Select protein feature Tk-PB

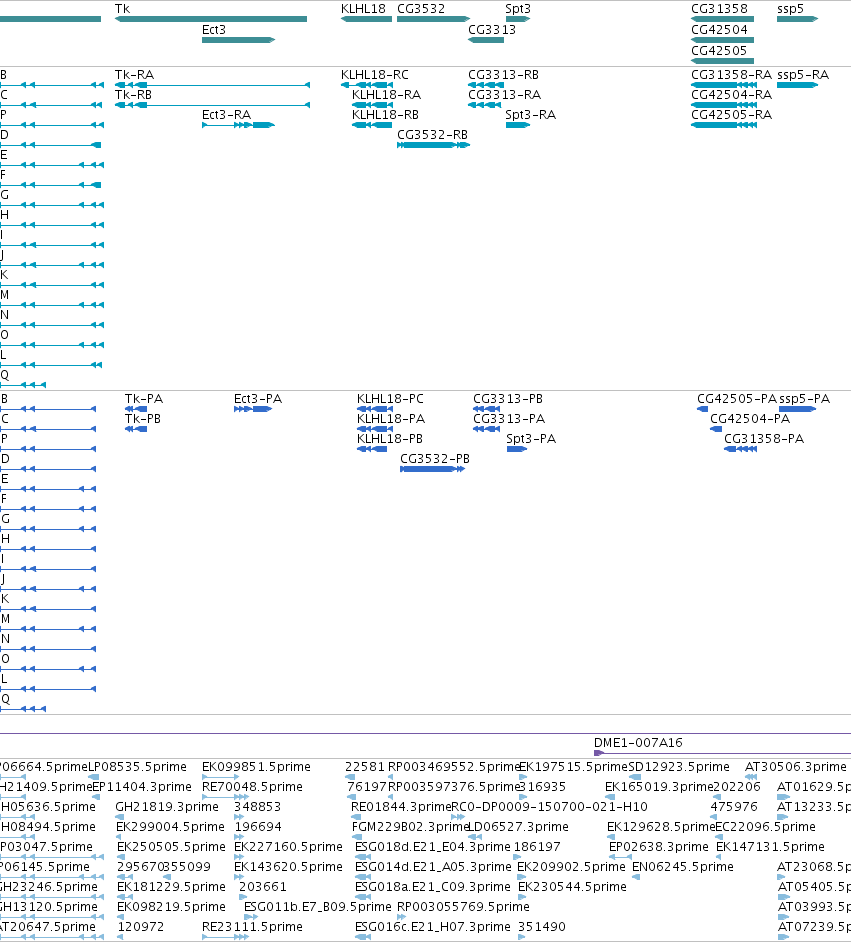(x=136, y=429)
